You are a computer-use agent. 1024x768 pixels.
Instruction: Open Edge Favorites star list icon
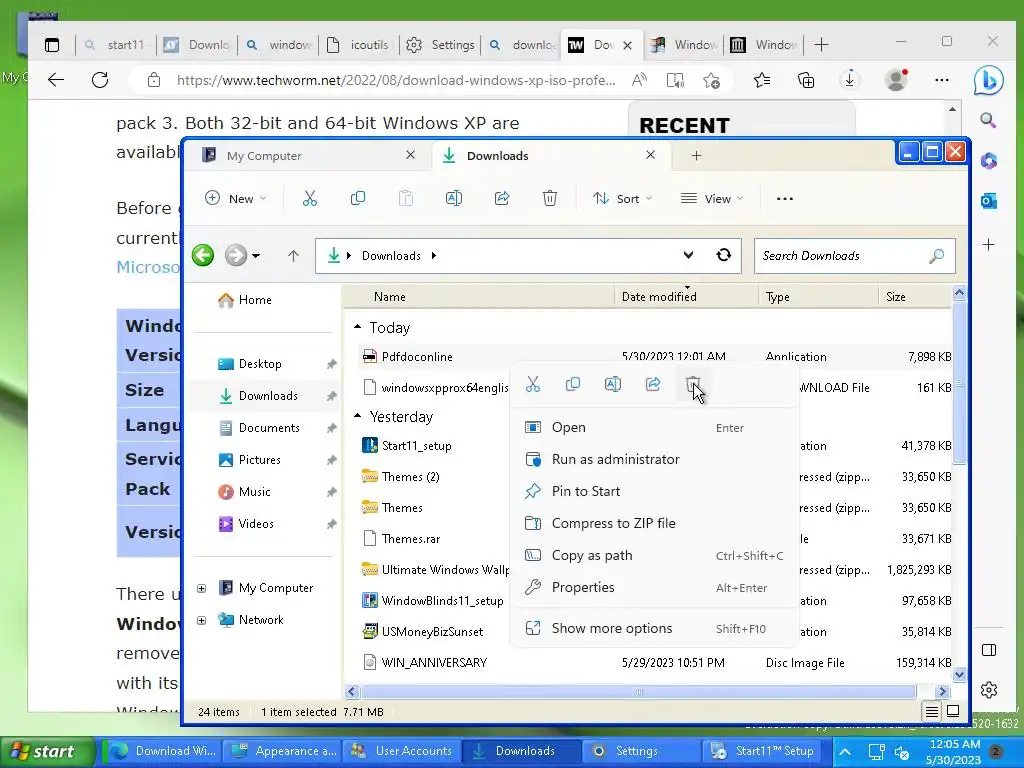(762, 80)
